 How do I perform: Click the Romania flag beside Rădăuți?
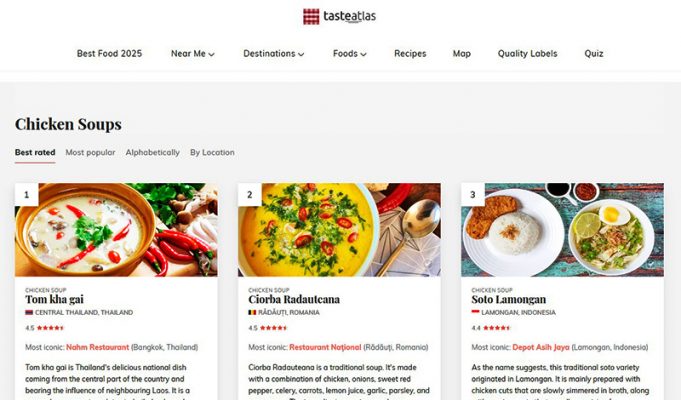coord(252,312)
